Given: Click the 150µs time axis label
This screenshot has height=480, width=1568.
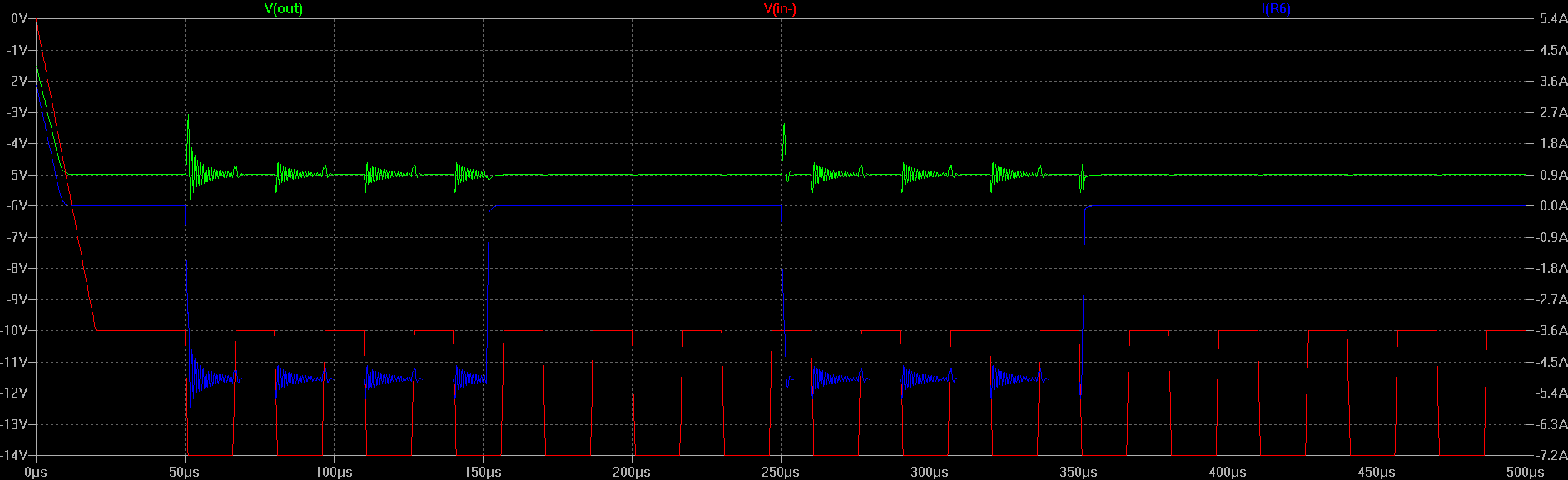Looking at the screenshot, I should click(x=483, y=472).
